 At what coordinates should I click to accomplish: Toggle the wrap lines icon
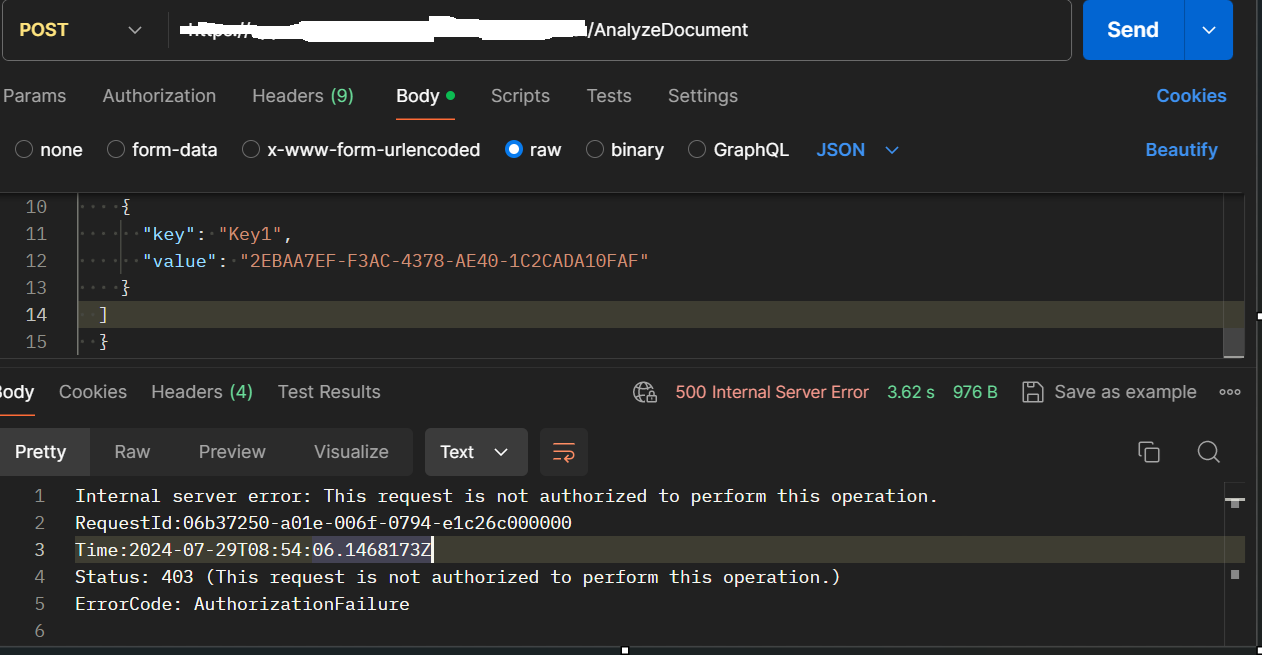point(564,452)
